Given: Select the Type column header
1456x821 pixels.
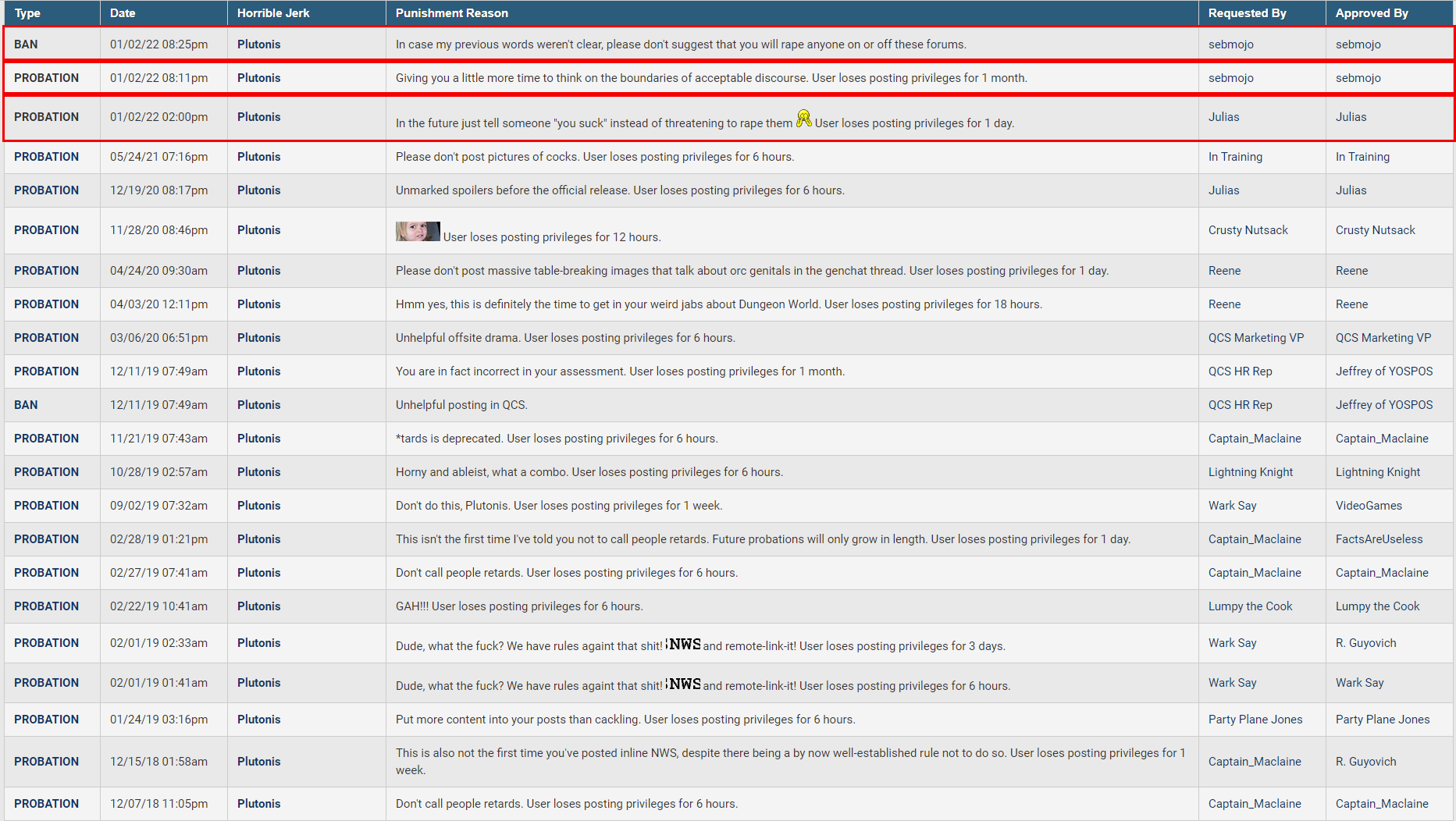Looking at the screenshot, I should 27,13.
